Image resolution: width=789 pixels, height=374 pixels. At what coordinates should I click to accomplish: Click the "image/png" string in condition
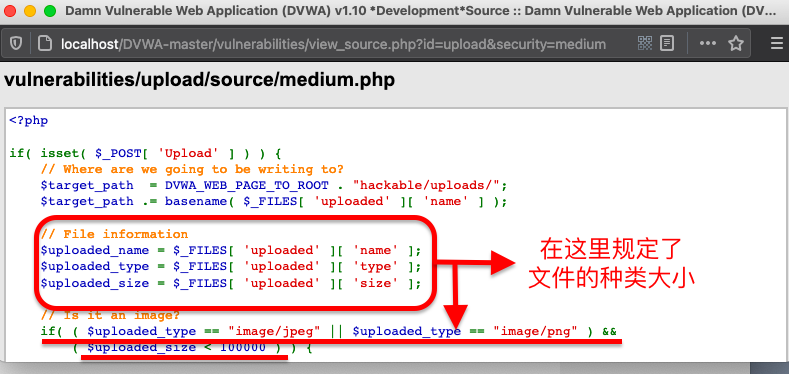[x=535, y=331]
